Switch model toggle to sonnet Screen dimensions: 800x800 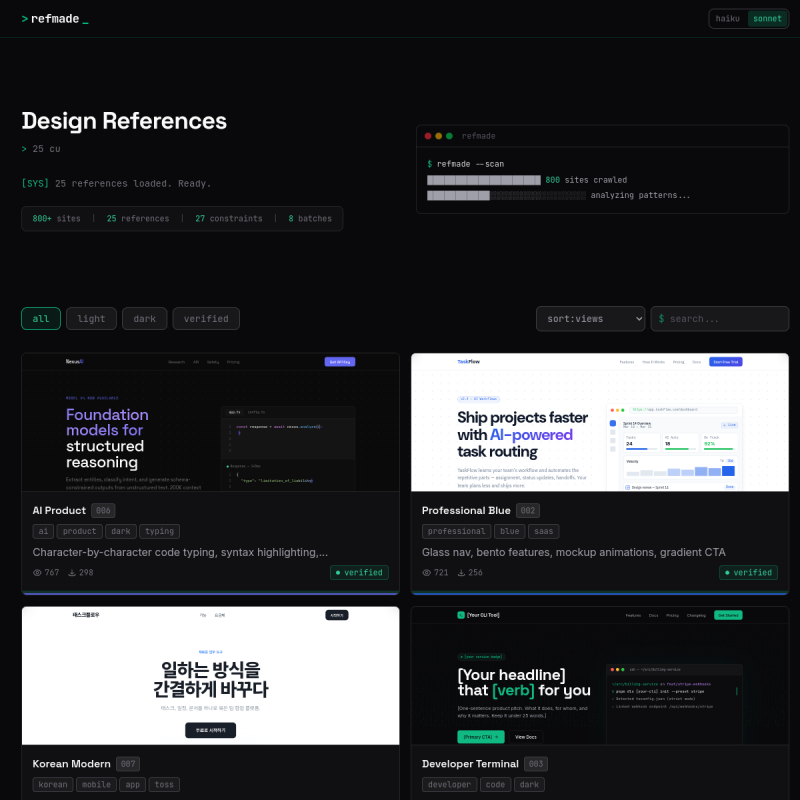pyautogui.click(x=767, y=19)
